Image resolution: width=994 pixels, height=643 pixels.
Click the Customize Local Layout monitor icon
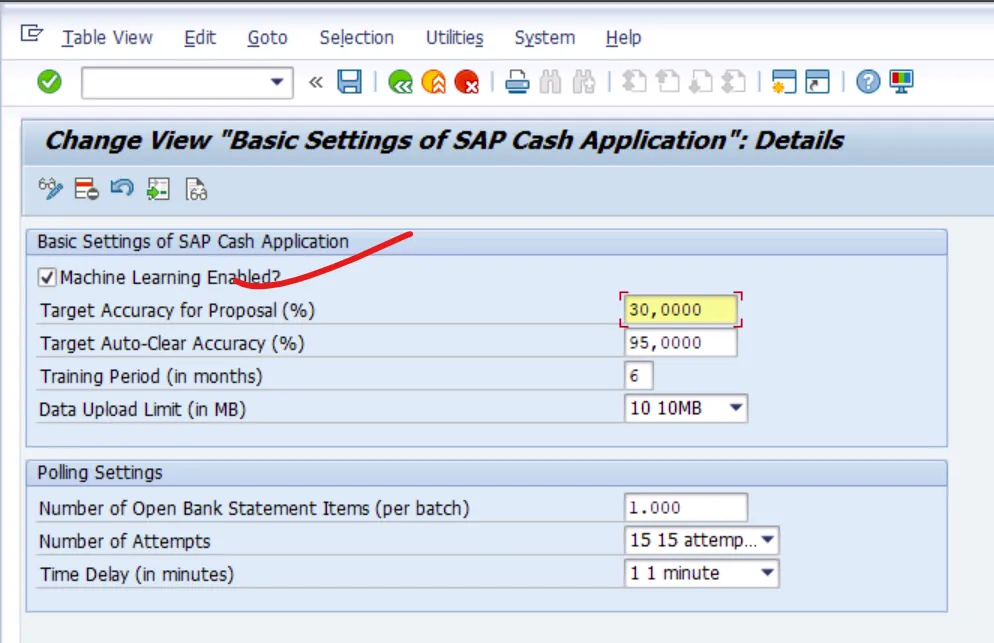[x=901, y=82]
